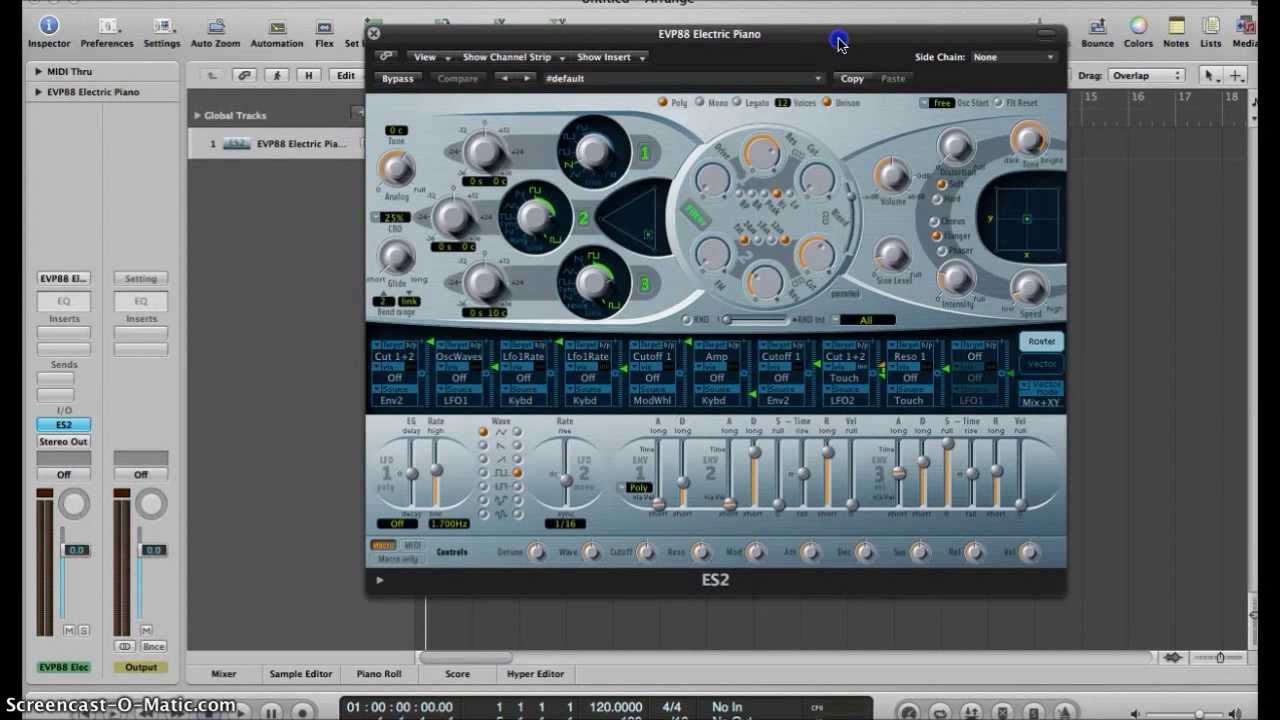Click the Copy button

point(852,79)
